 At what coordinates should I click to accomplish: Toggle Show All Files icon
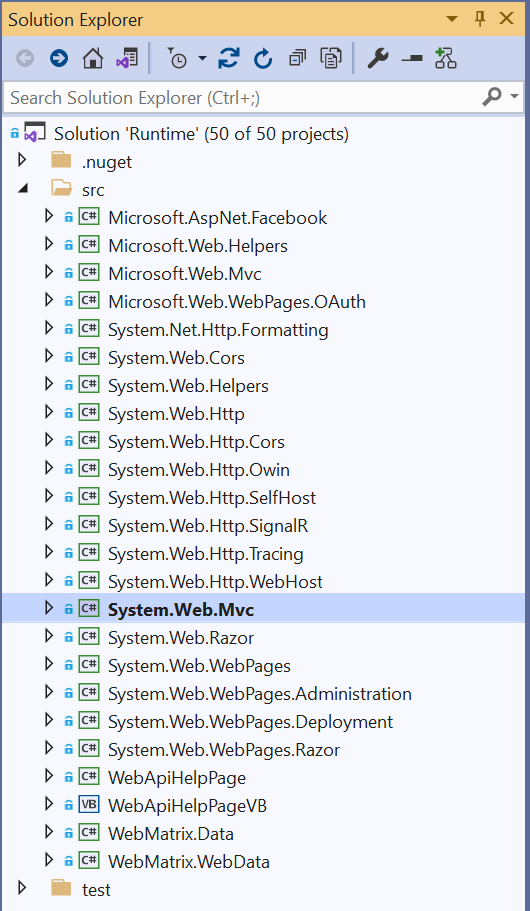tap(331, 58)
